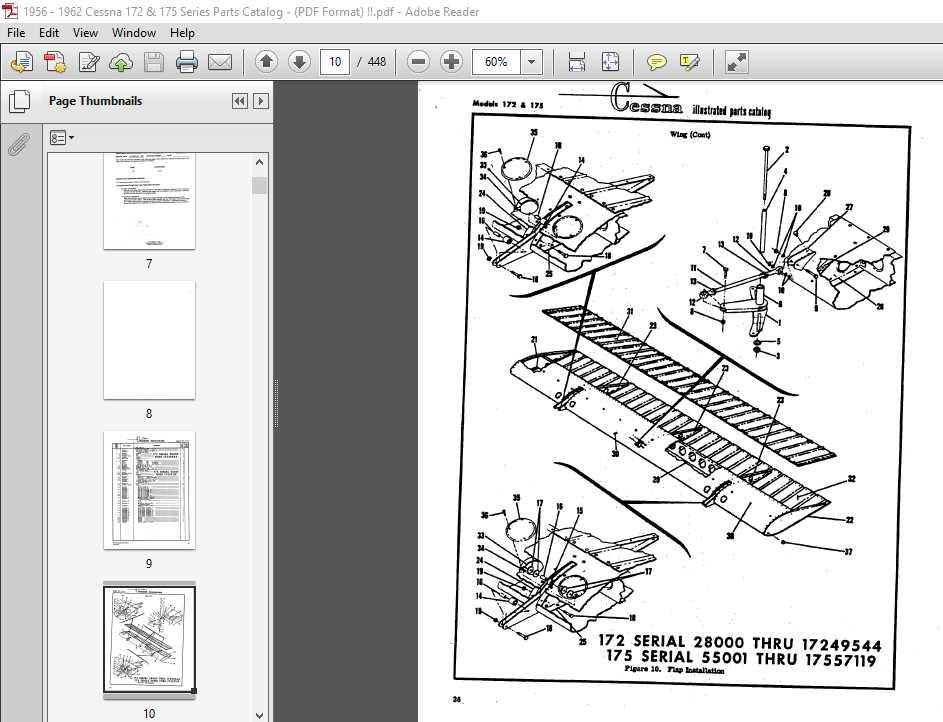The height and width of the screenshot is (722, 943).
Task: Click the 'Figure 10. Flap Installation' caption
Action: pos(674,670)
